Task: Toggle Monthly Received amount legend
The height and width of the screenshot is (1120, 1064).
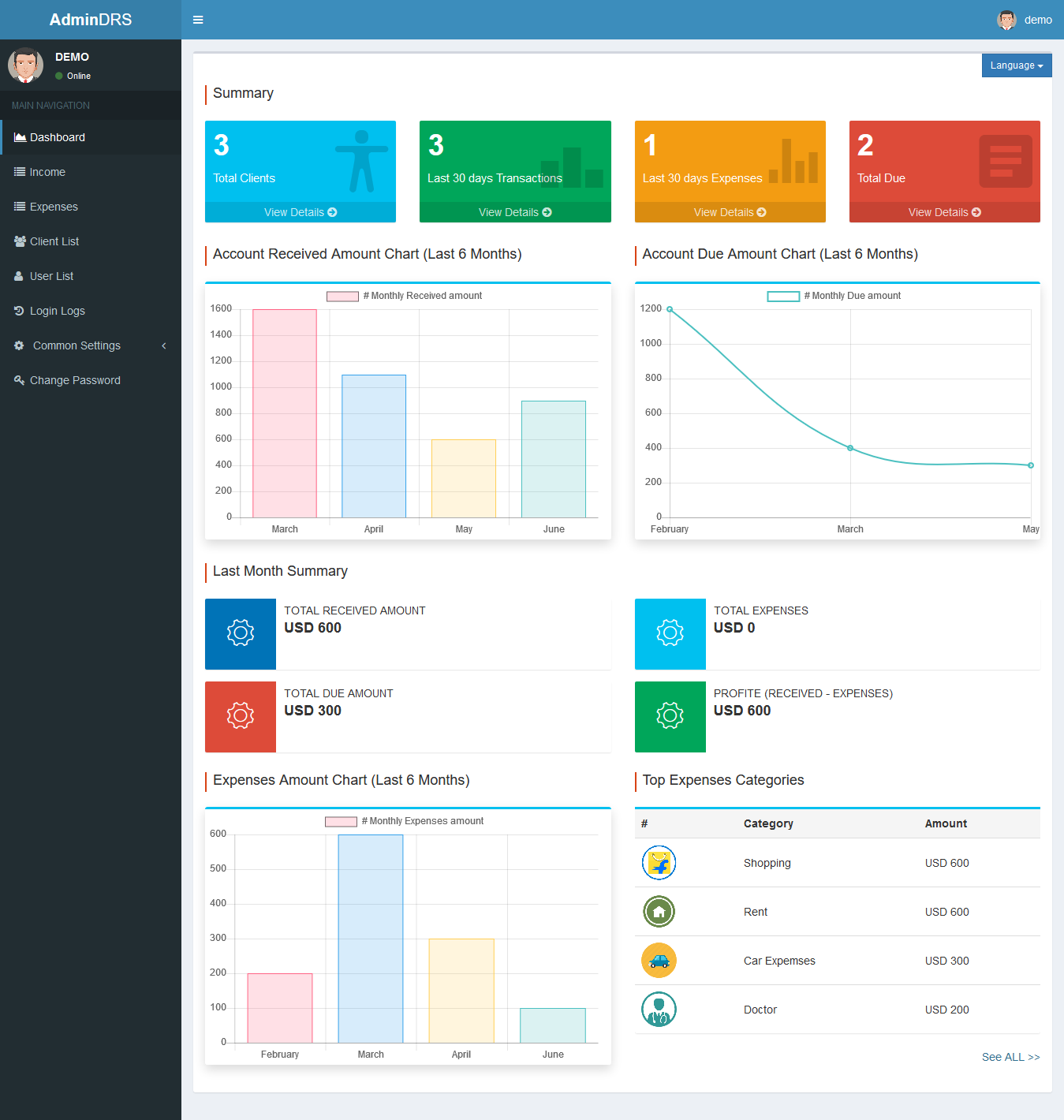Action: coord(405,296)
